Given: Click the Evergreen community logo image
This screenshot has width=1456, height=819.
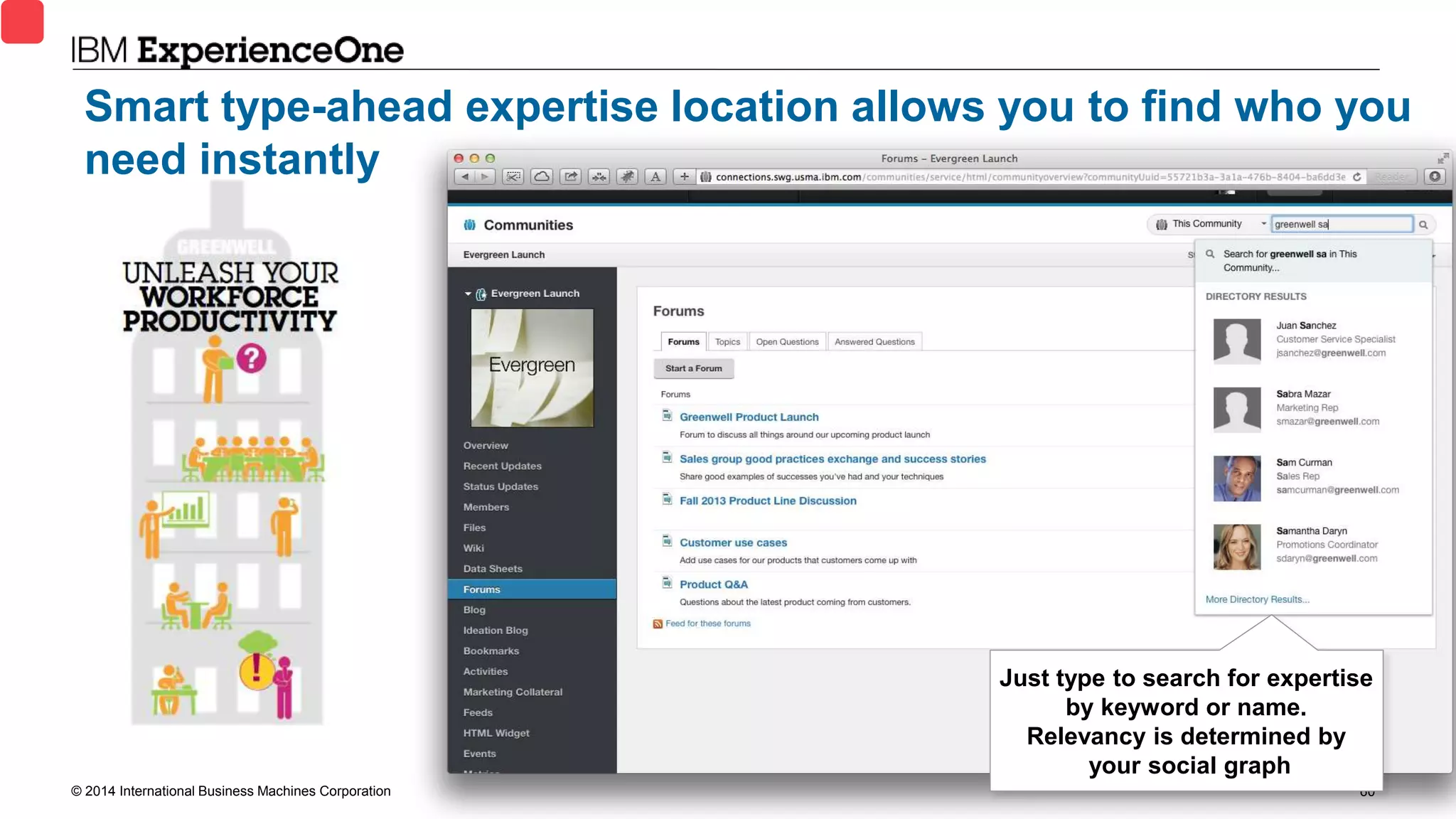Looking at the screenshot, I should click(x=532, y=368).
